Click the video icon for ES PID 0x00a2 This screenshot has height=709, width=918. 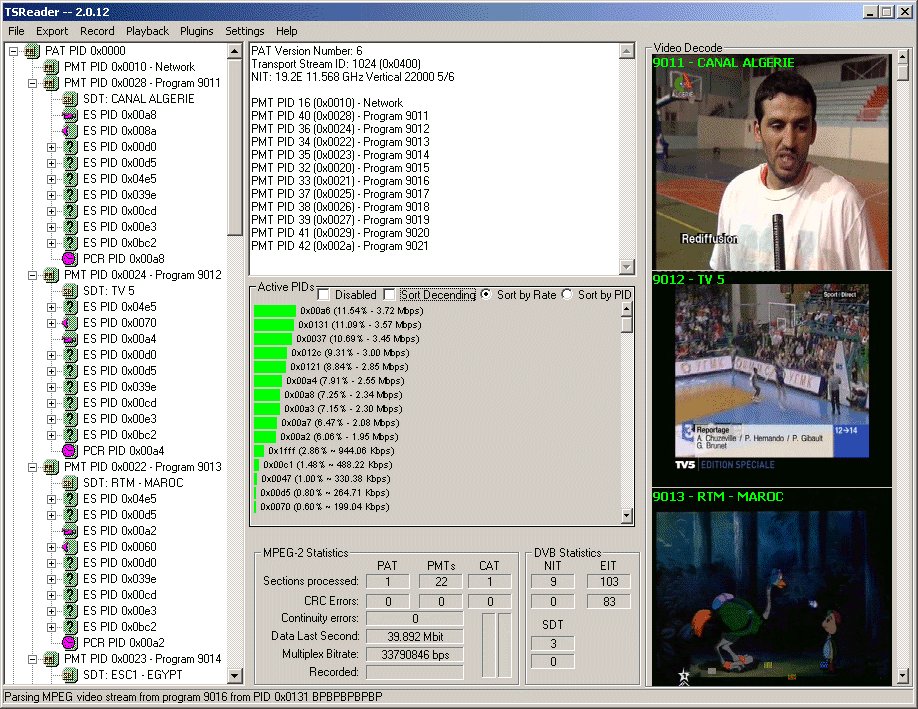click(69, 531)
